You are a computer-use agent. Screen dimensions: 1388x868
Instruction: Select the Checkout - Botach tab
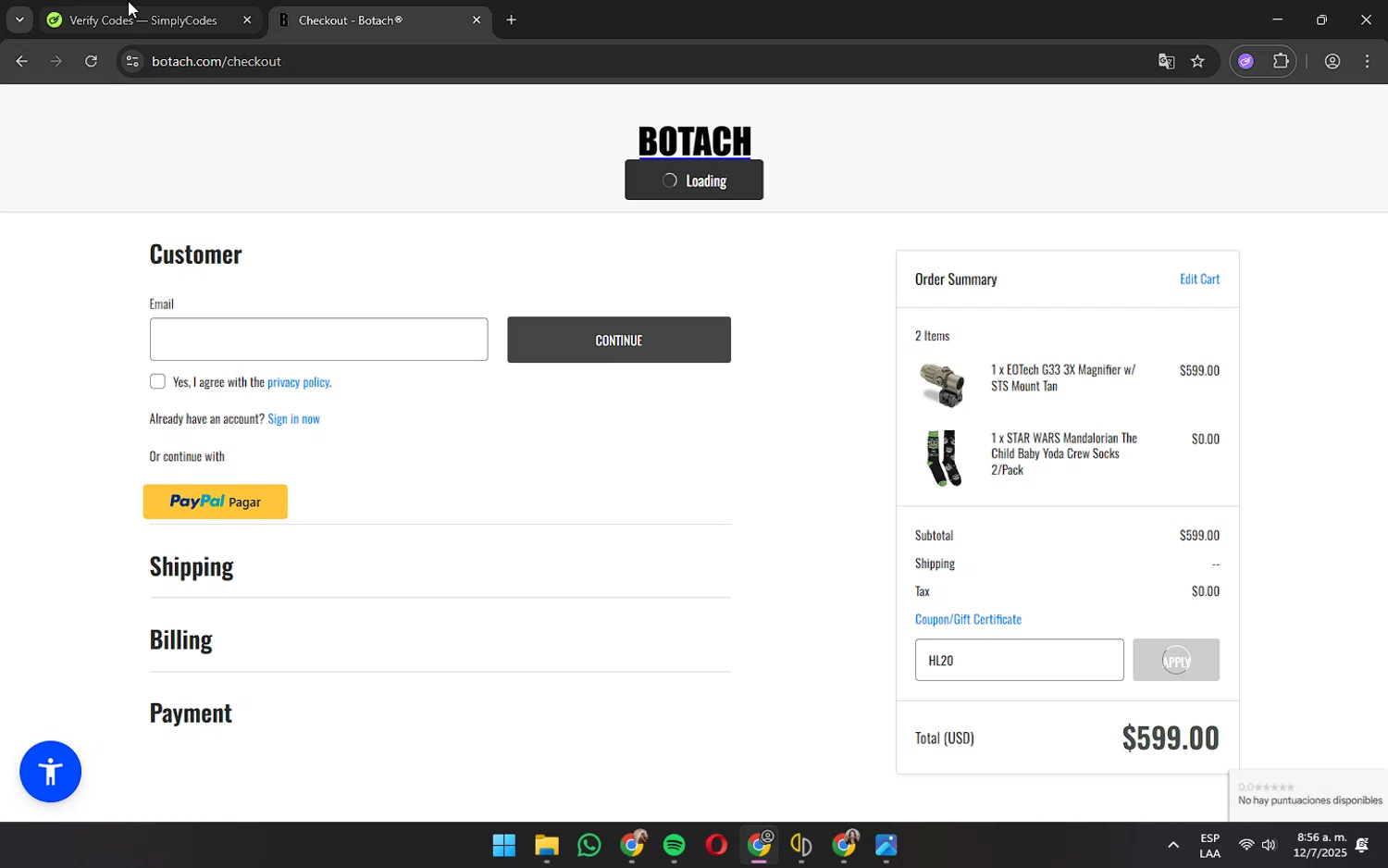click(379, 19)
